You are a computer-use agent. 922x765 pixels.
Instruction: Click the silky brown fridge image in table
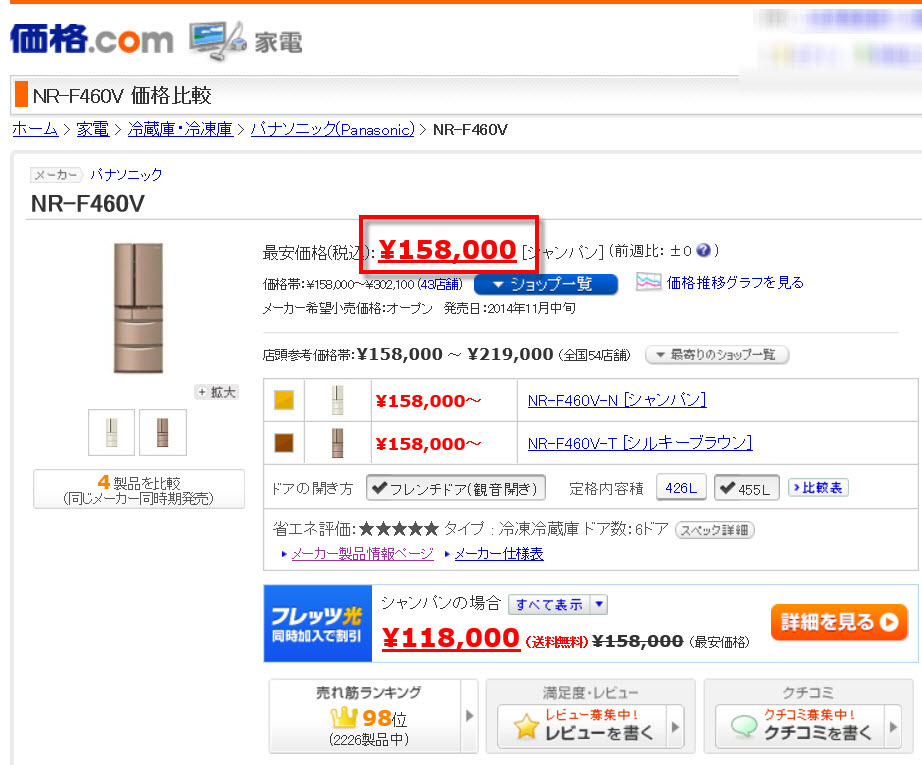pyautogui.click(x=338, y=443)
